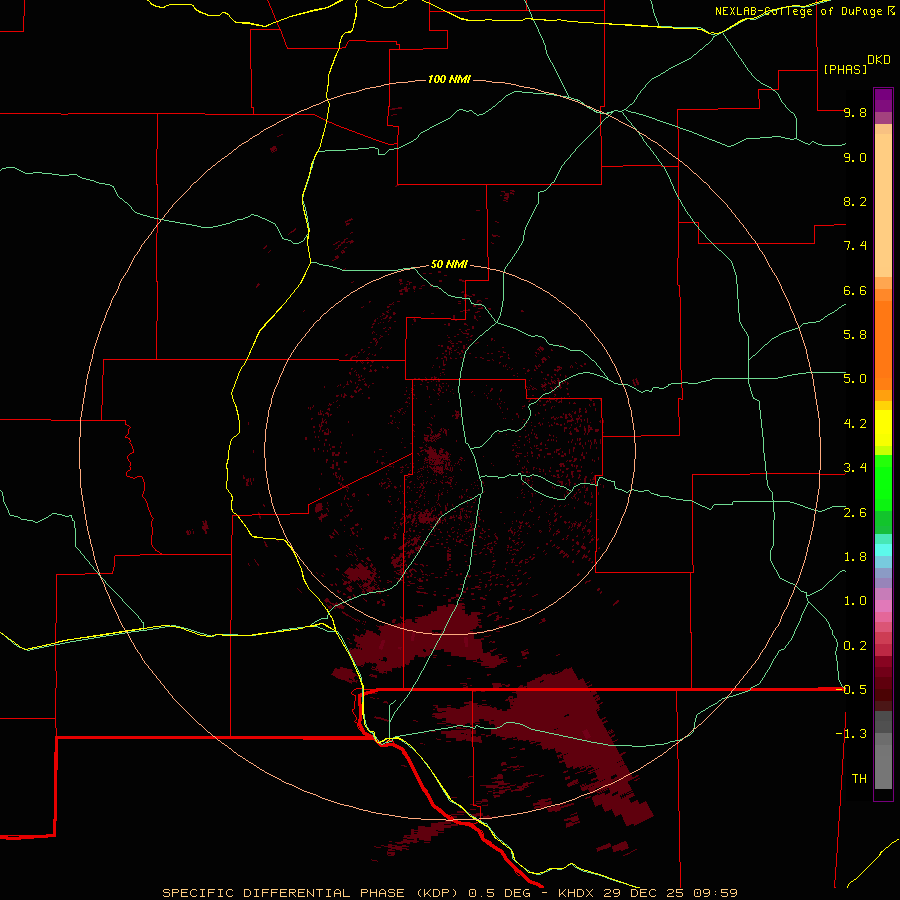Click the 50 NMI range ring label

[449, 265]
